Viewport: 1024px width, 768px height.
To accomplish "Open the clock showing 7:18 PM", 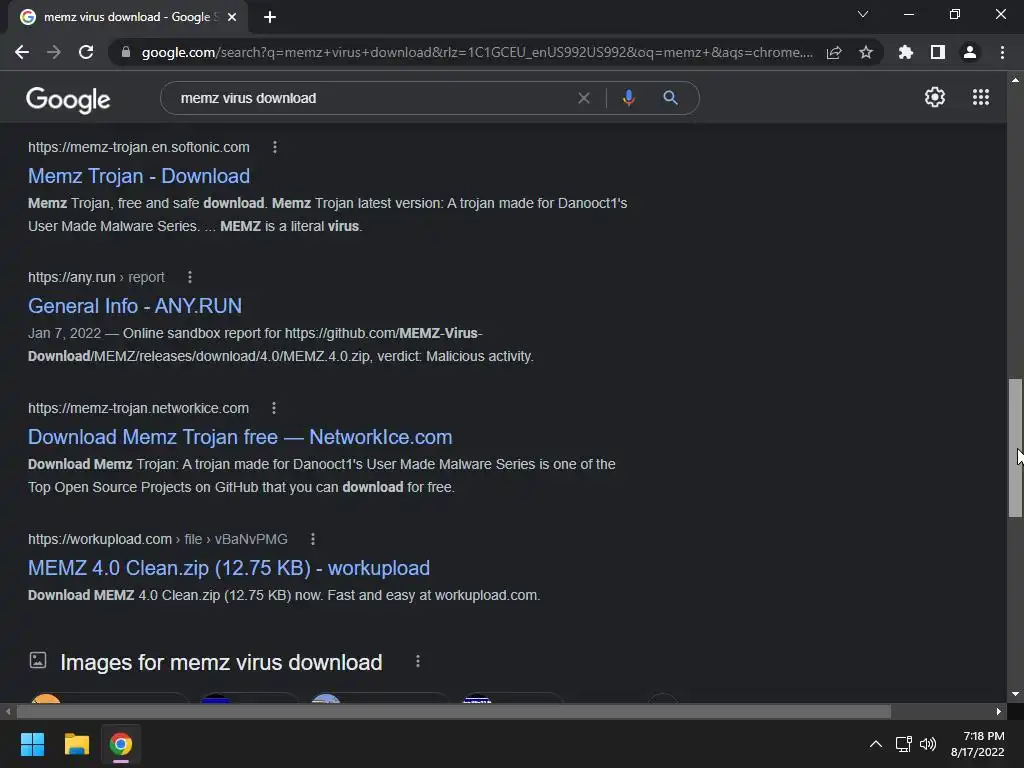I will click(978, 744).
